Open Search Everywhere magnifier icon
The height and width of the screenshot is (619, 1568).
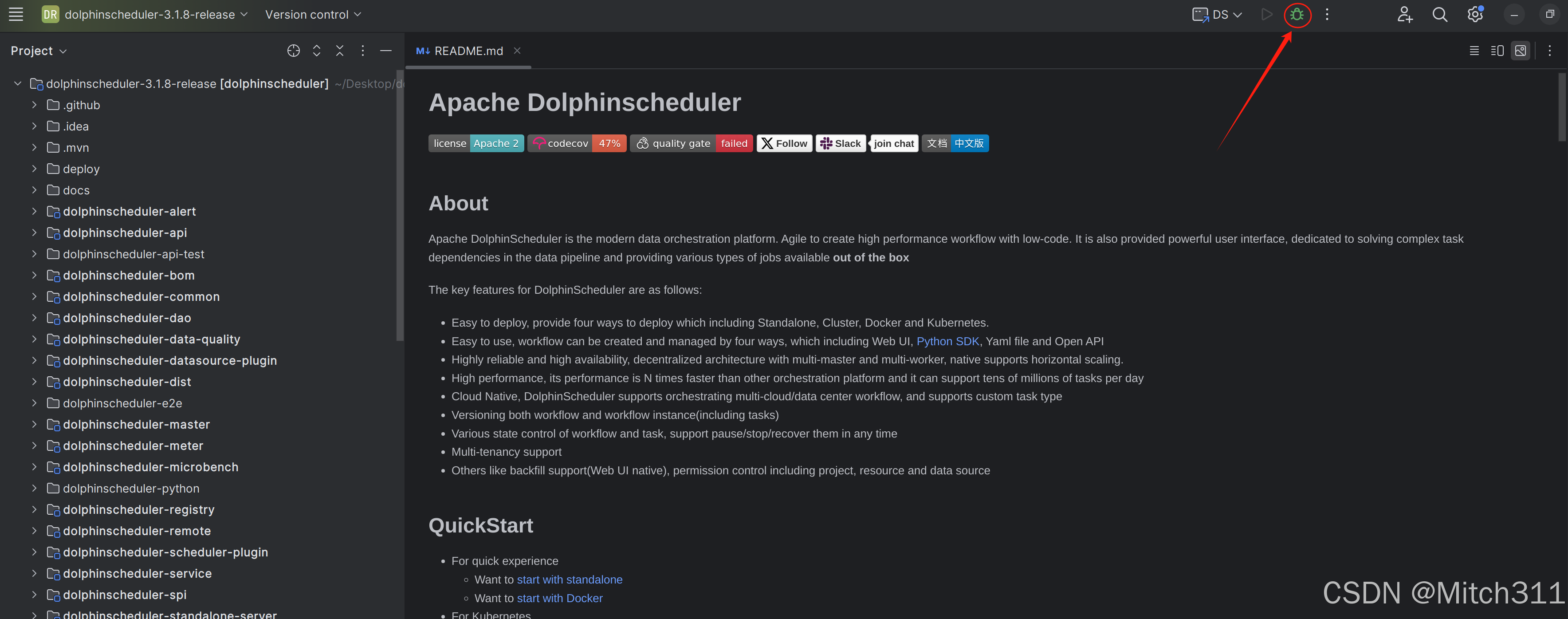click(1439, 15)
